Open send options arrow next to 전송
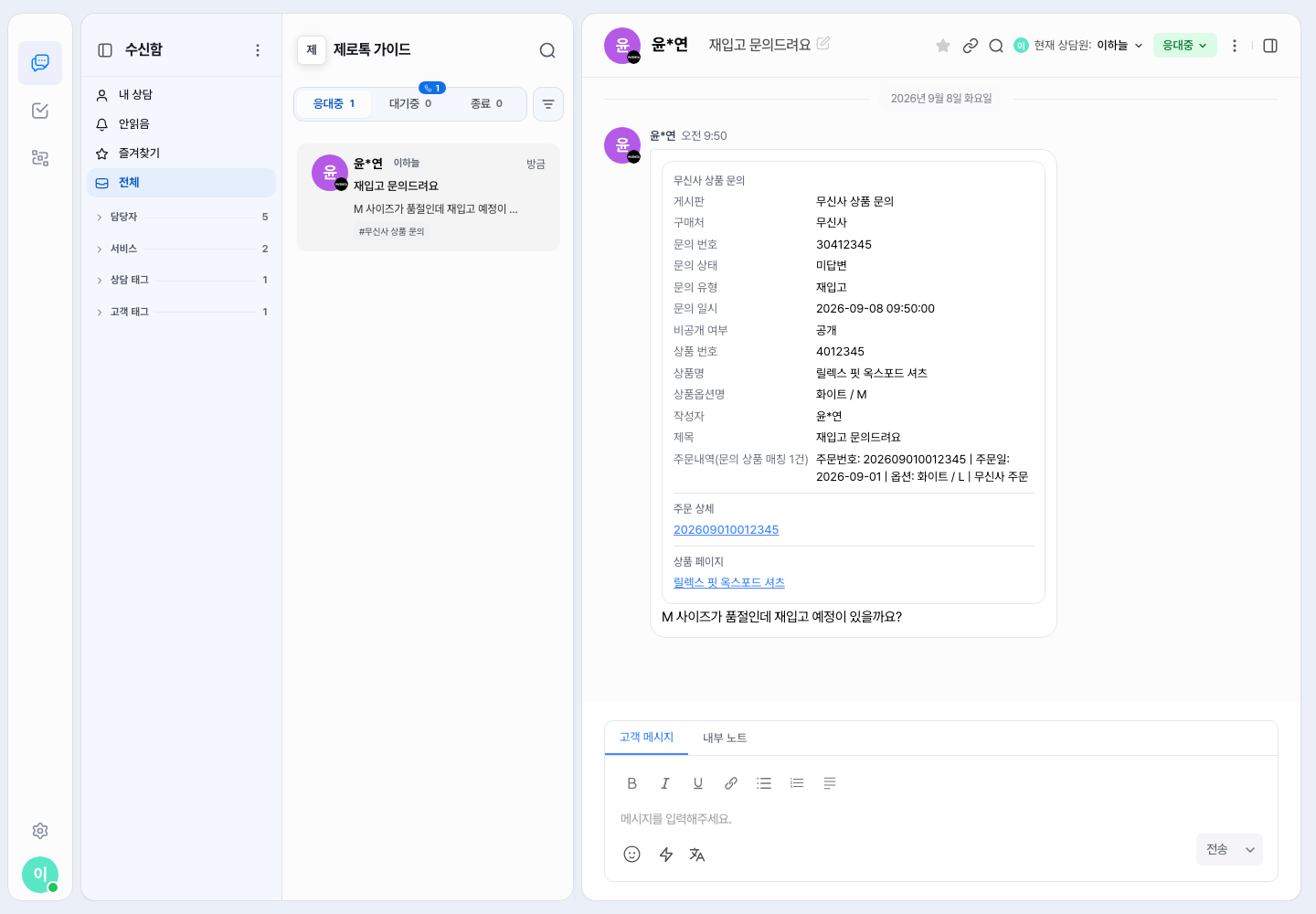 pos(1250,850)
